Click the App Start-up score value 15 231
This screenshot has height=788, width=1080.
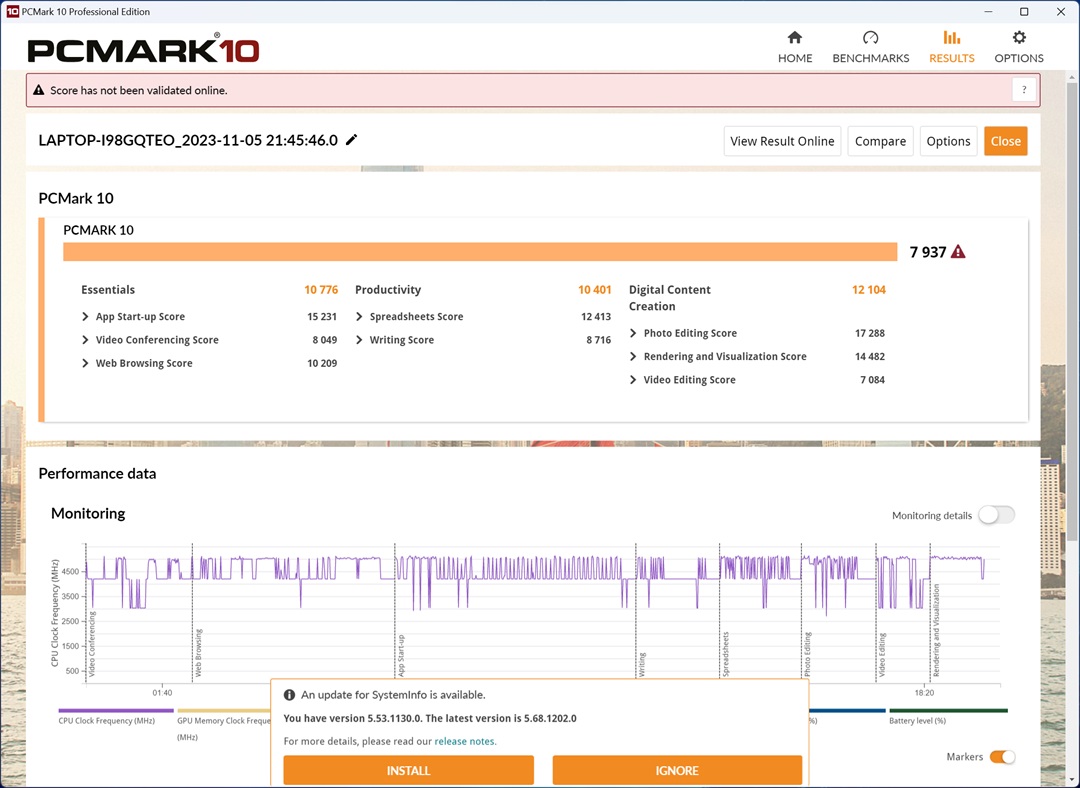point(322,317)
